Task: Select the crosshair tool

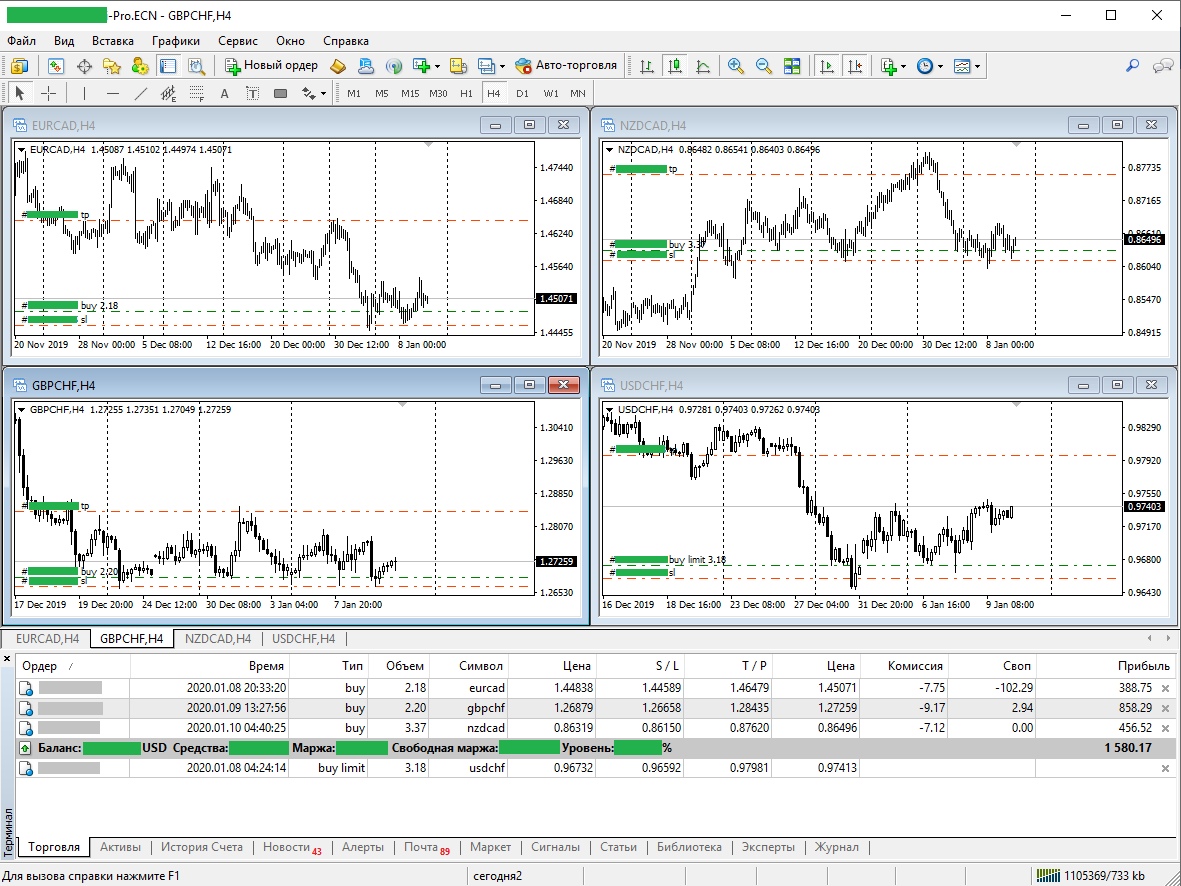Action: [48, 93]
